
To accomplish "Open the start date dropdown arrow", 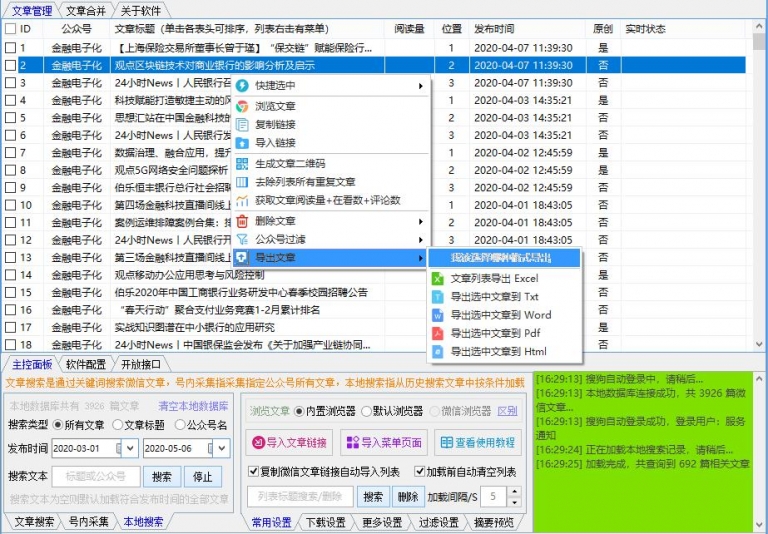I will 130,448.
